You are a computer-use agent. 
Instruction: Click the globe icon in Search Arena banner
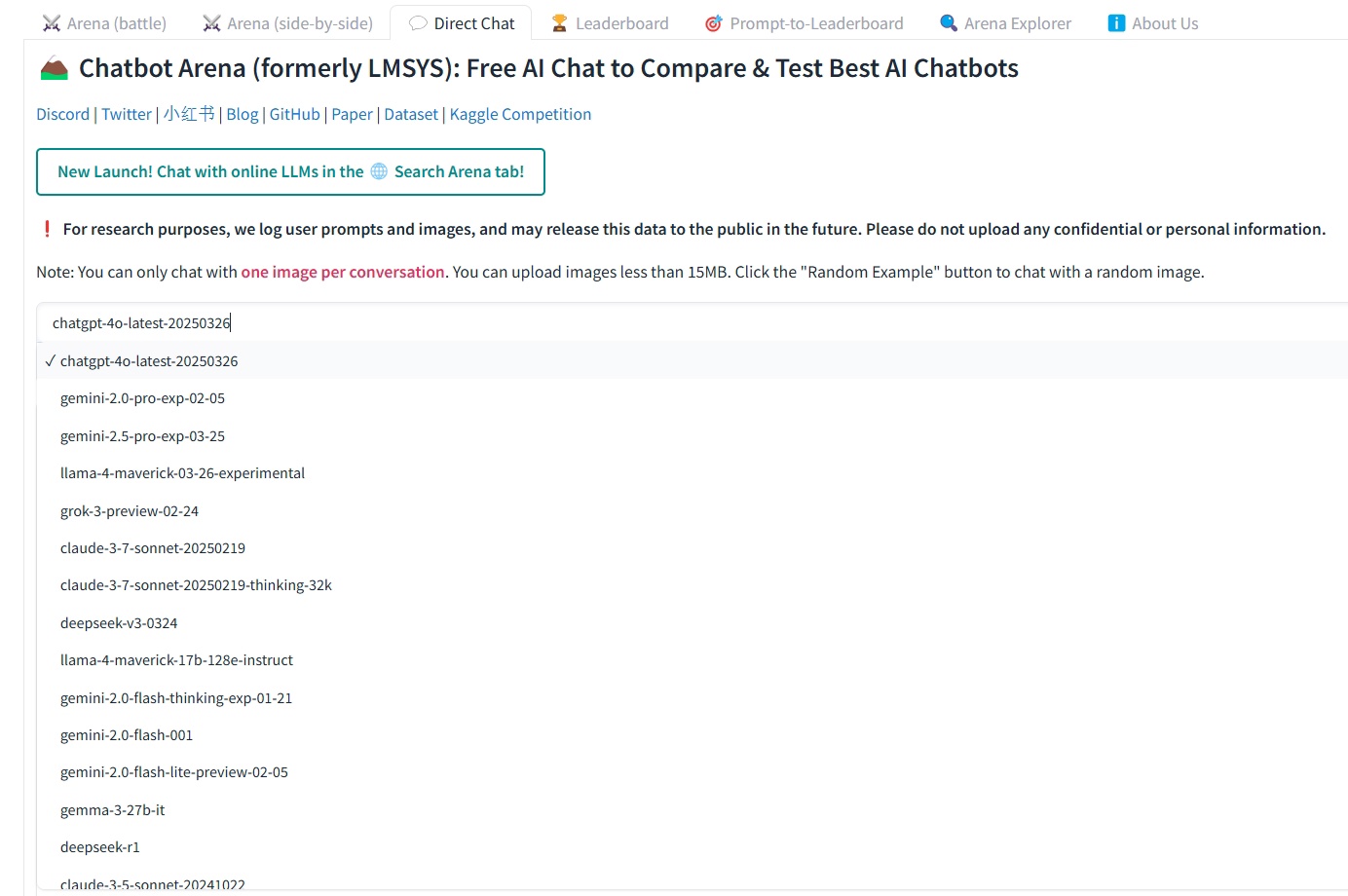(379, 171)
